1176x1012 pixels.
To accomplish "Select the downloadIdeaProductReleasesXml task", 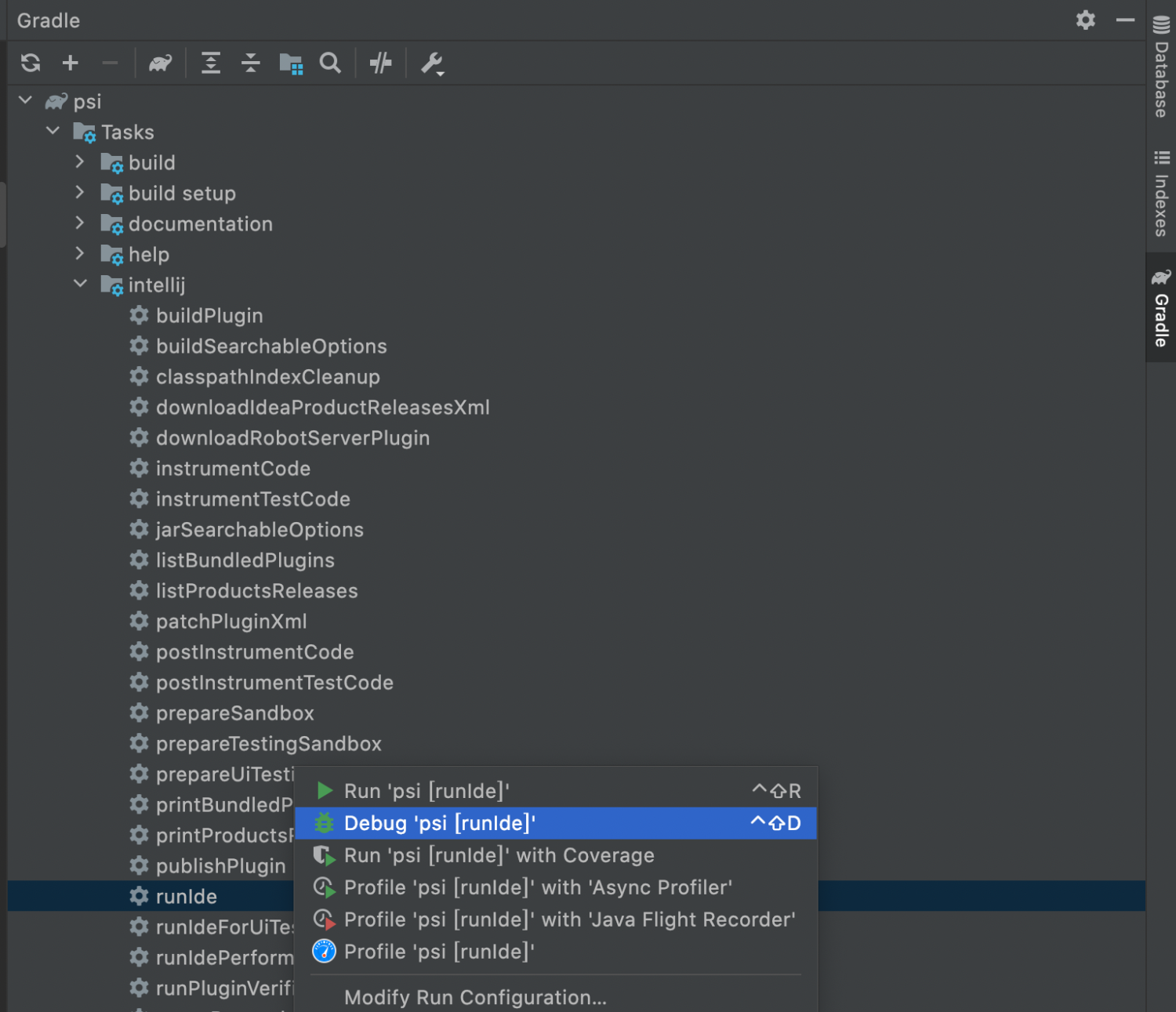I will coord(322,408).
